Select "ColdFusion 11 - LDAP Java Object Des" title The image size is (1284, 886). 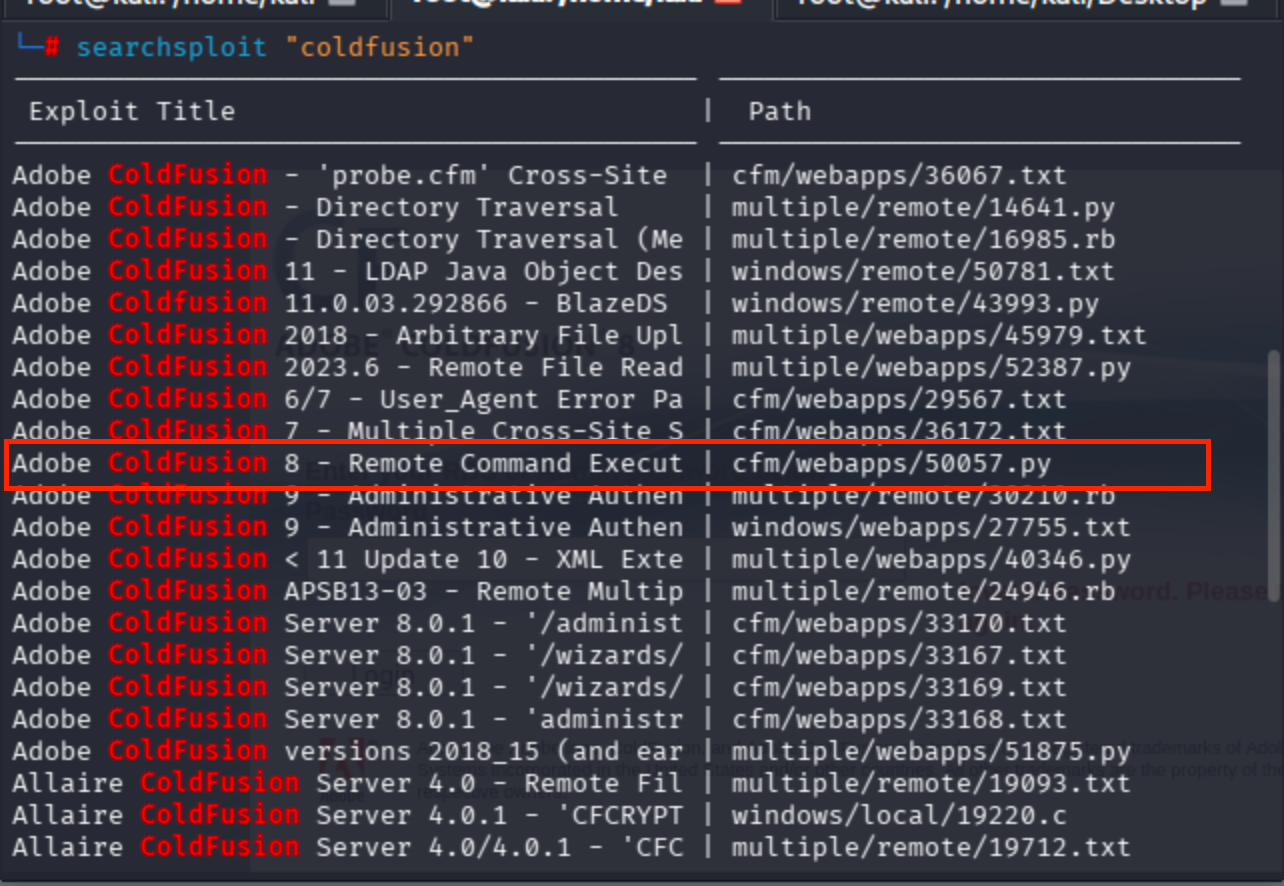[396, 271]
